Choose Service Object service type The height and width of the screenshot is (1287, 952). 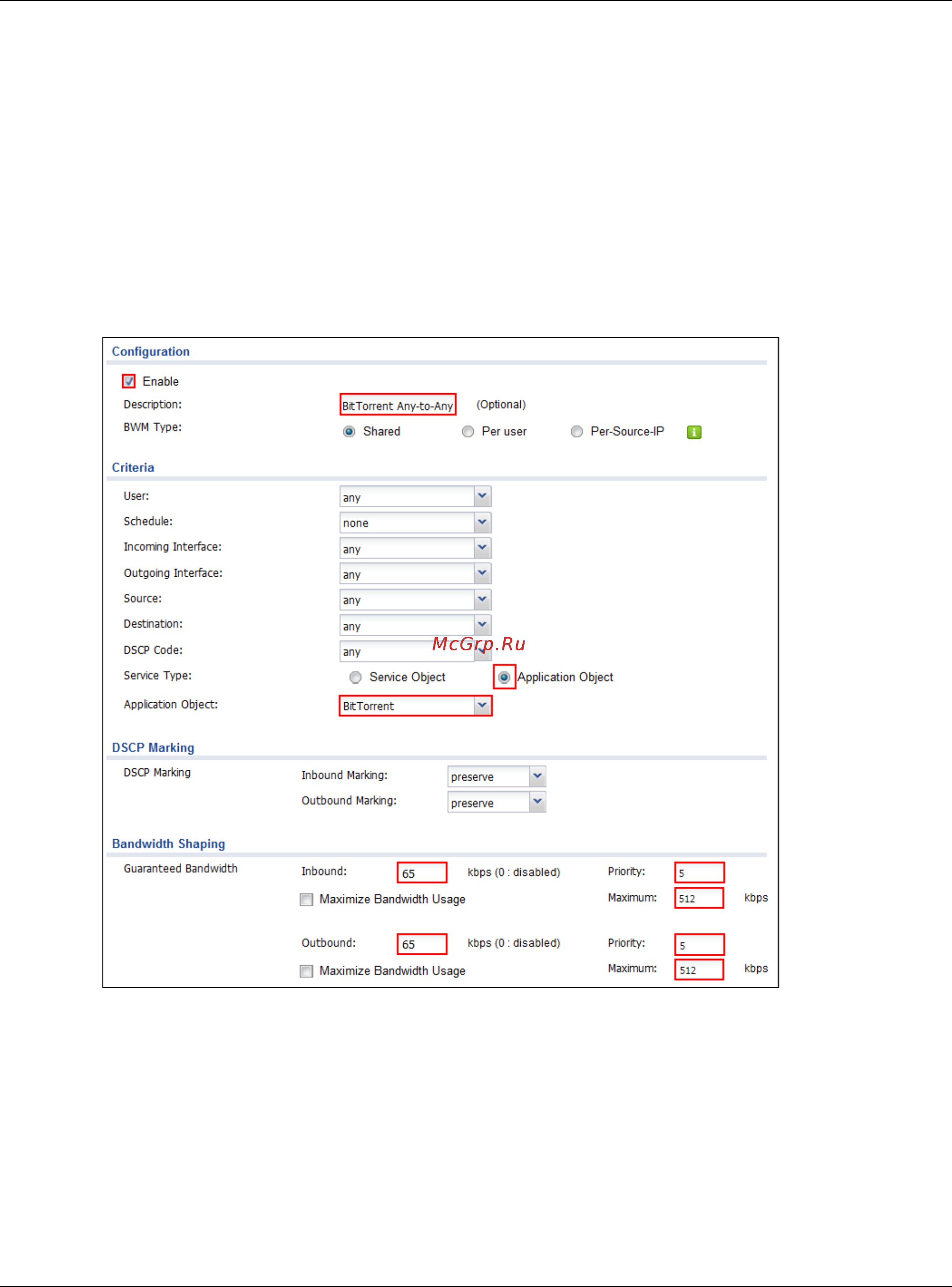pos(356,677)
